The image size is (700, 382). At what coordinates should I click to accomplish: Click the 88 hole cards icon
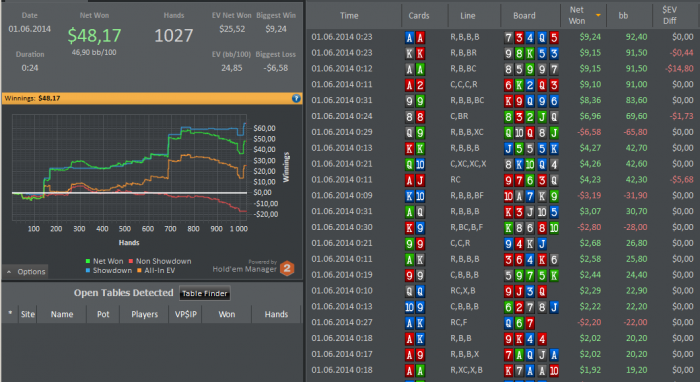(x=415, y=116)
